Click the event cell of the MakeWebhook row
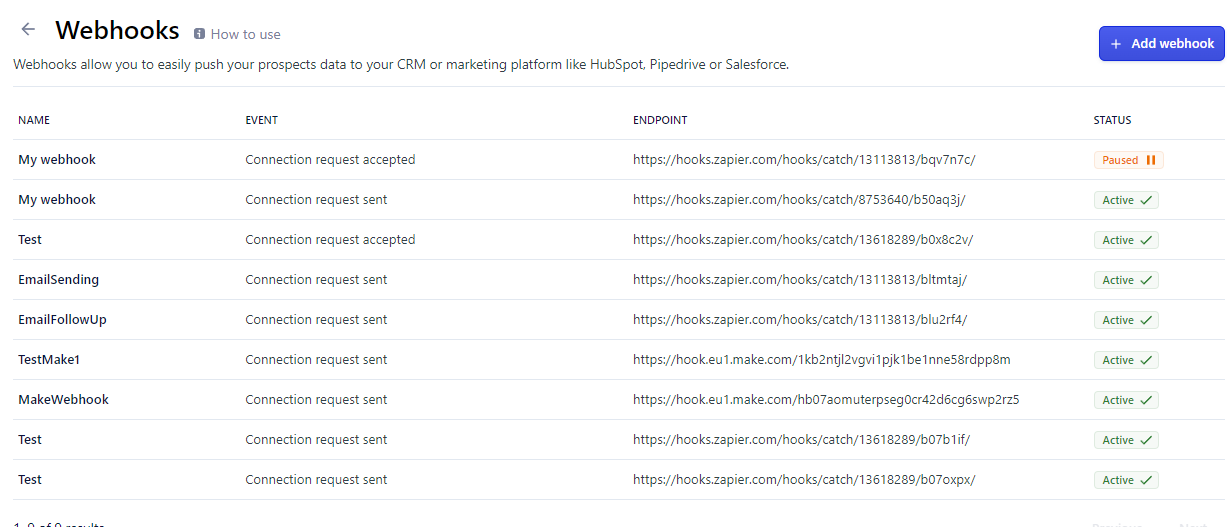The height and width of the screenshot is (527, 1227). tap(316, 400)
